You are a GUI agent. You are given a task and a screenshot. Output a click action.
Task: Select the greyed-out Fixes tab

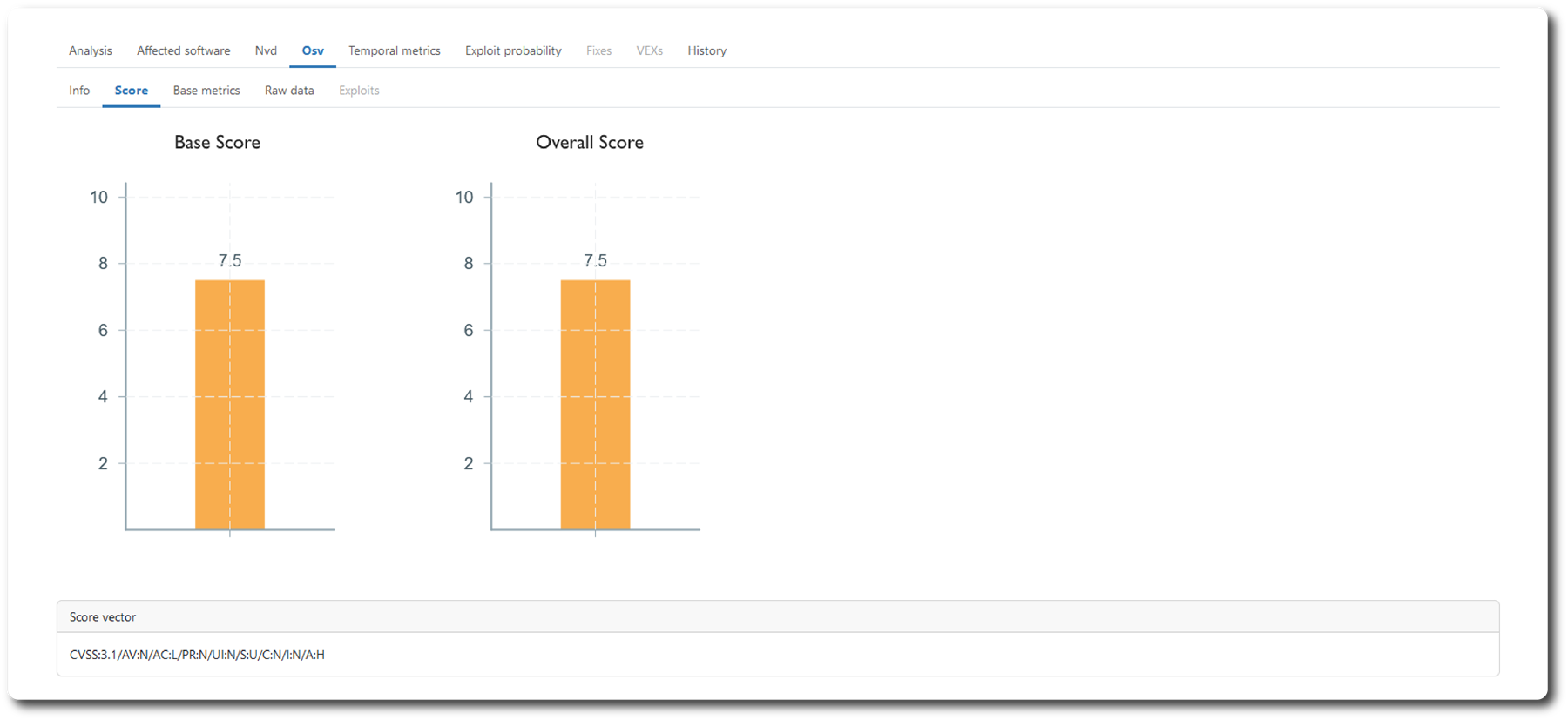pyautogui.click(x=598, y=50)
